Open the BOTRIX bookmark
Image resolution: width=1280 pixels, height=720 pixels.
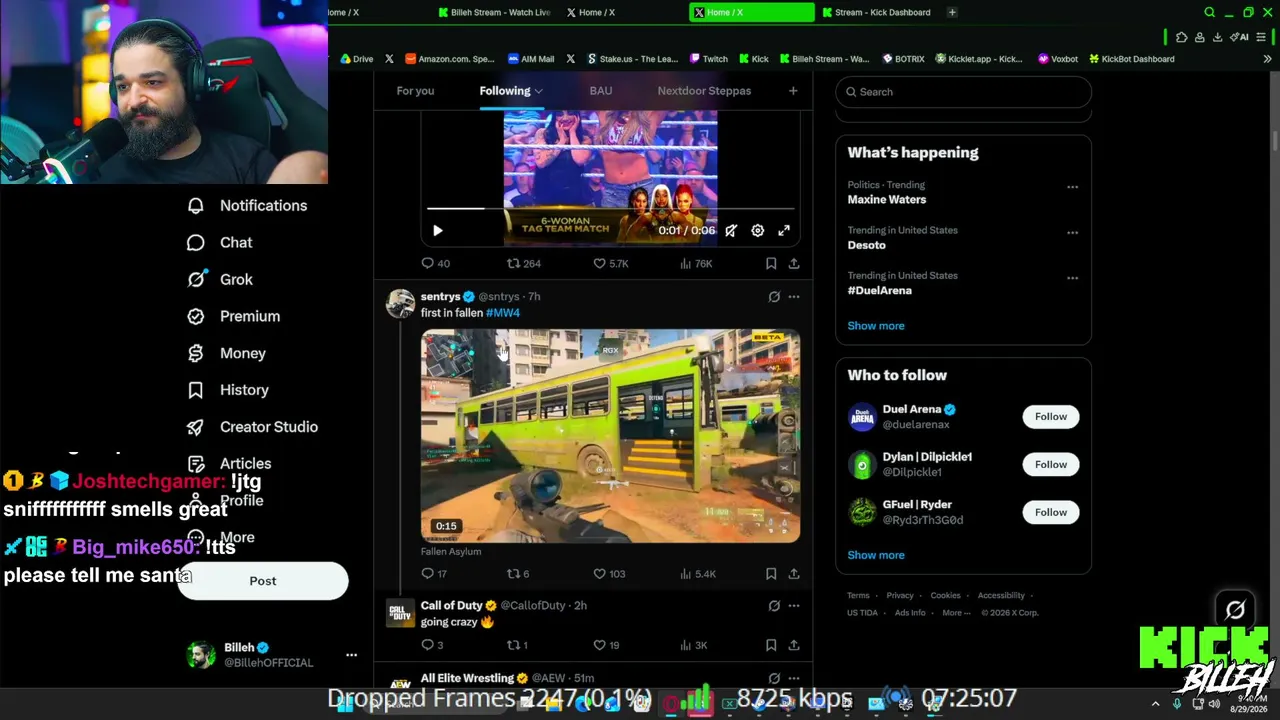click(902, 59)
